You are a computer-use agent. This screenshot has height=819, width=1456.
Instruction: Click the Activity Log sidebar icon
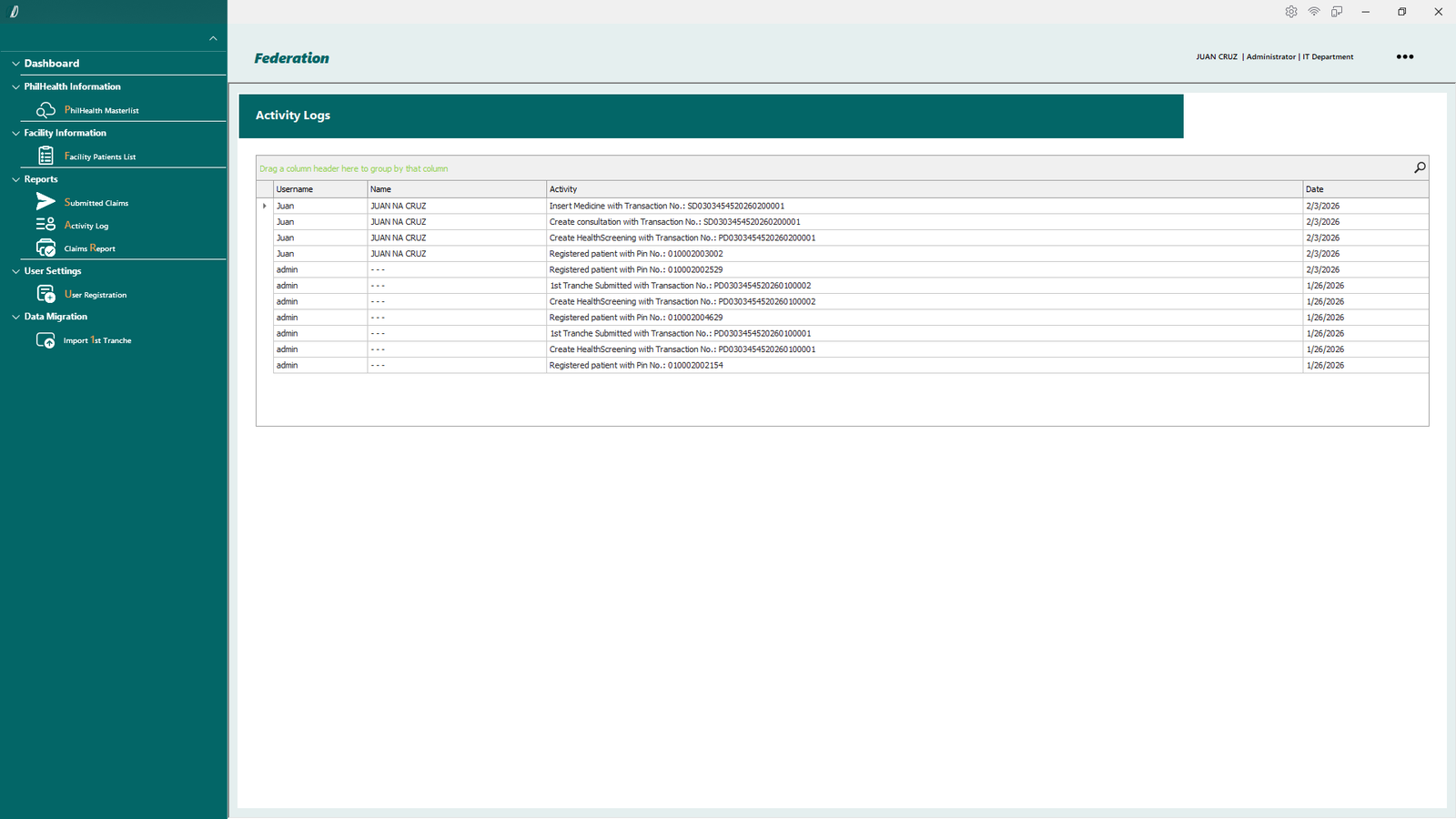[x=45, y=225]
